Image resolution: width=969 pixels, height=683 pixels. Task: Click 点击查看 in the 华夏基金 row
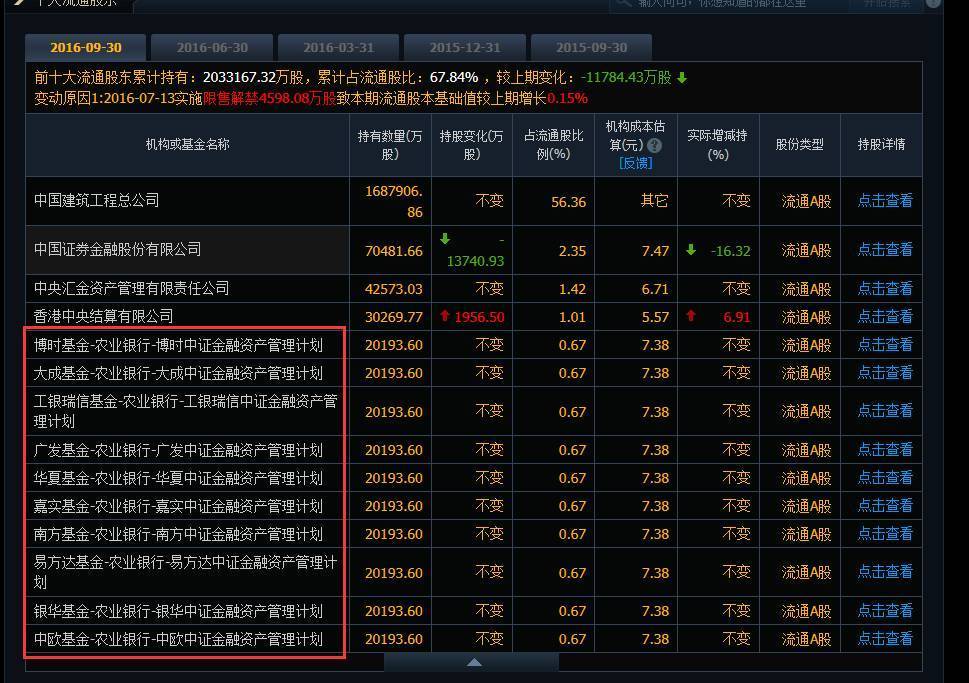(x=885, y=478)
